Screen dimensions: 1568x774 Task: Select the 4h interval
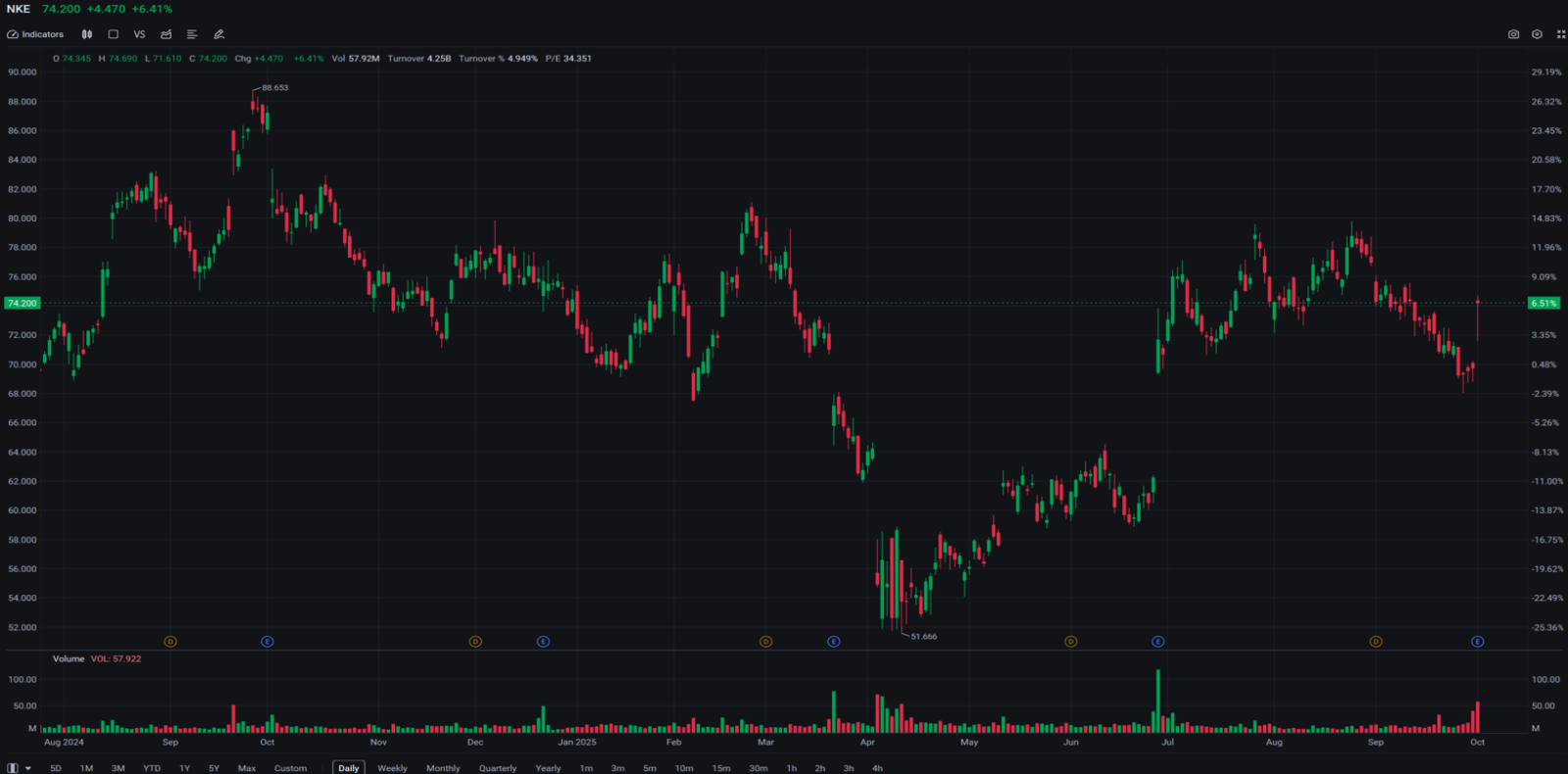coord(877,768)
